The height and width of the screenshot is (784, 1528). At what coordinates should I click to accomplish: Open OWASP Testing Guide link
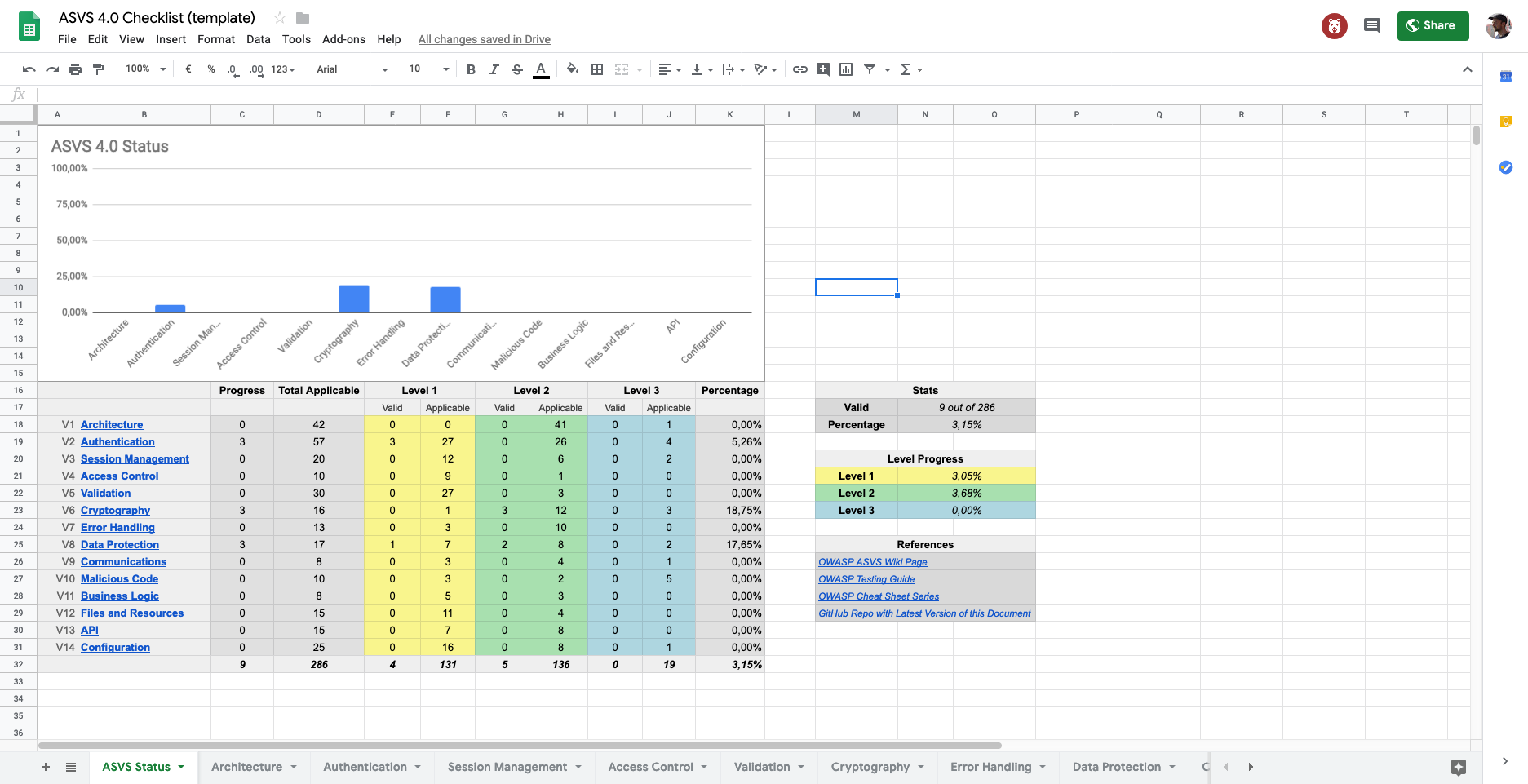pos(866,578)
